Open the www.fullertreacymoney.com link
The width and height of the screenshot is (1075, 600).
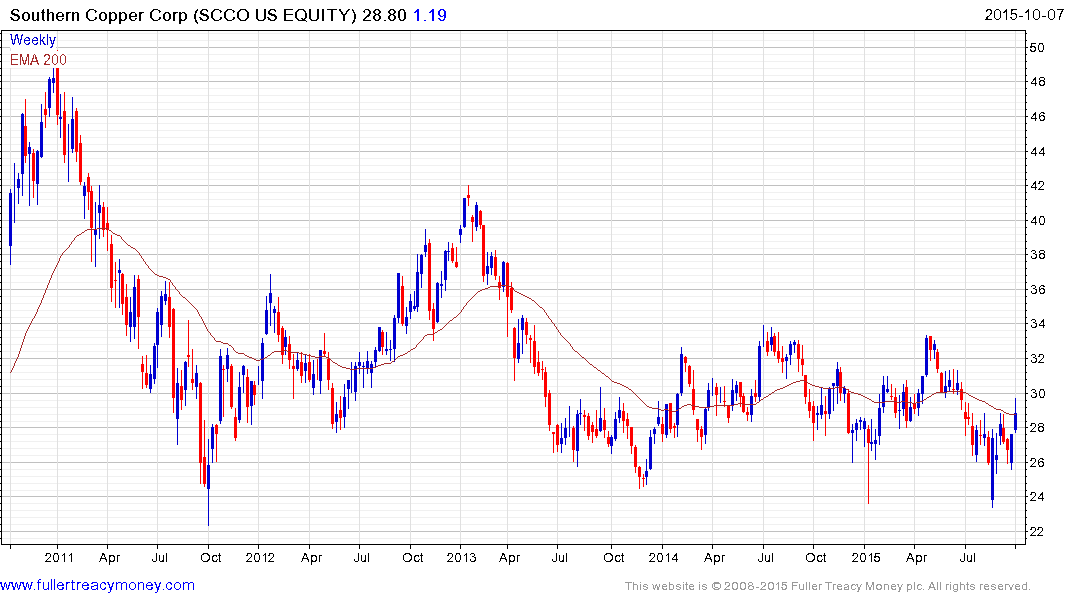[97, 586]
